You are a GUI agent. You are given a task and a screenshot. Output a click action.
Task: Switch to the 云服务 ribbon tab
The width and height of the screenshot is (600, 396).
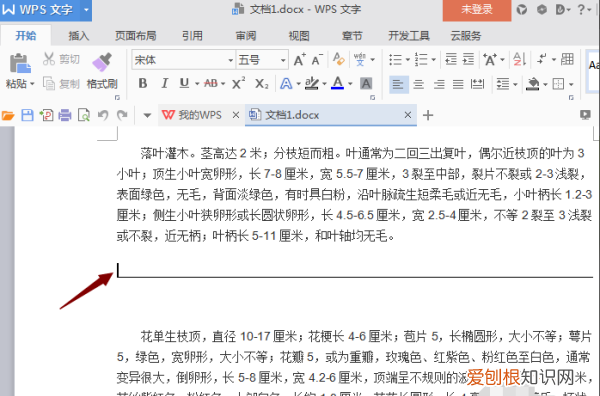tap(466, 36)
